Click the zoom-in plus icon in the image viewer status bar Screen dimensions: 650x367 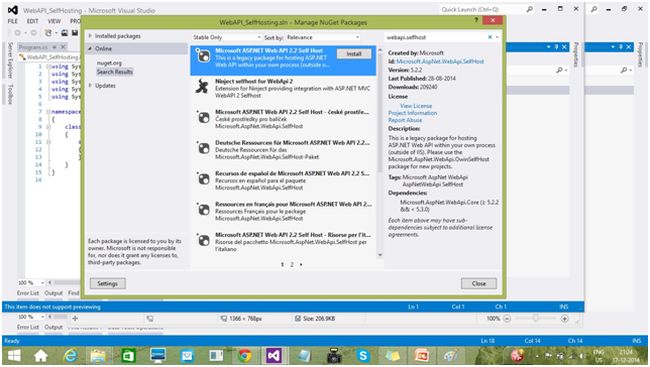[564, 318]
